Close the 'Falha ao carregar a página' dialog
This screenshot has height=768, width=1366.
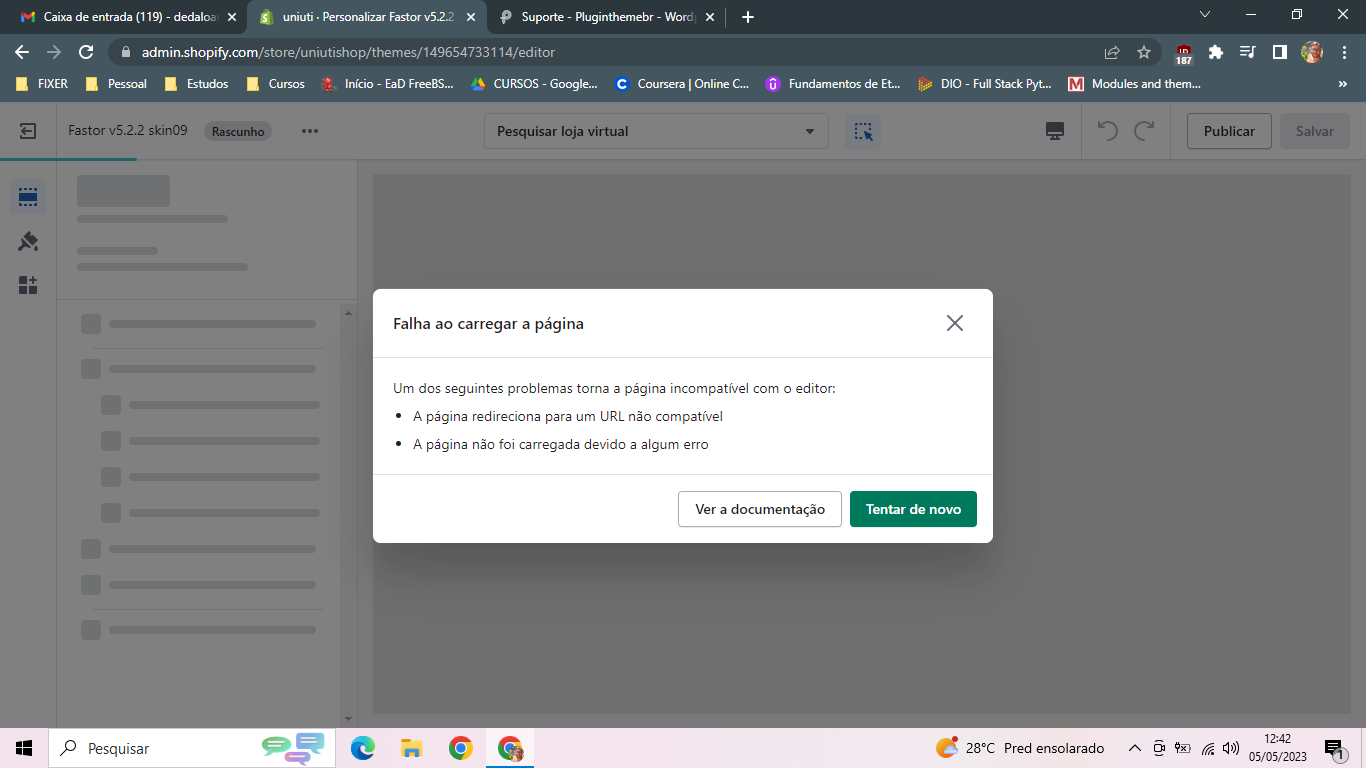[955, 323]
